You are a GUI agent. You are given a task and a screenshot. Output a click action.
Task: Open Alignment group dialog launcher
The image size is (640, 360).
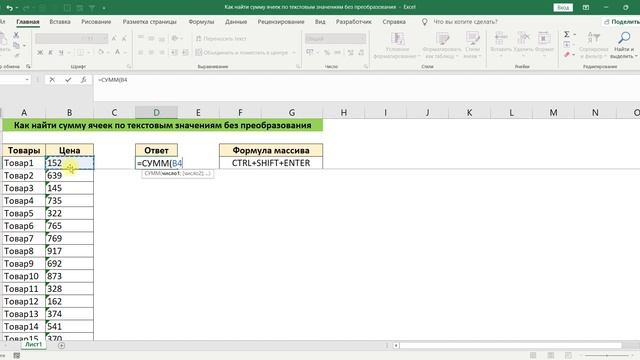coord(298,66)
